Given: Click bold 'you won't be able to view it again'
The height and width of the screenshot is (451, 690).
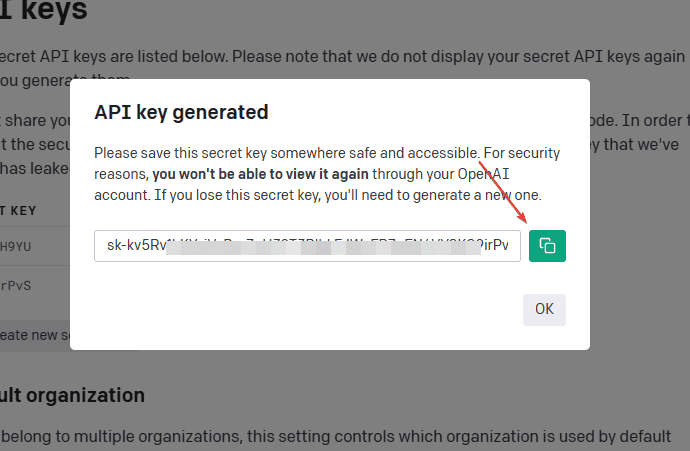Looking at the screenshot, I should tap(261, 174).
